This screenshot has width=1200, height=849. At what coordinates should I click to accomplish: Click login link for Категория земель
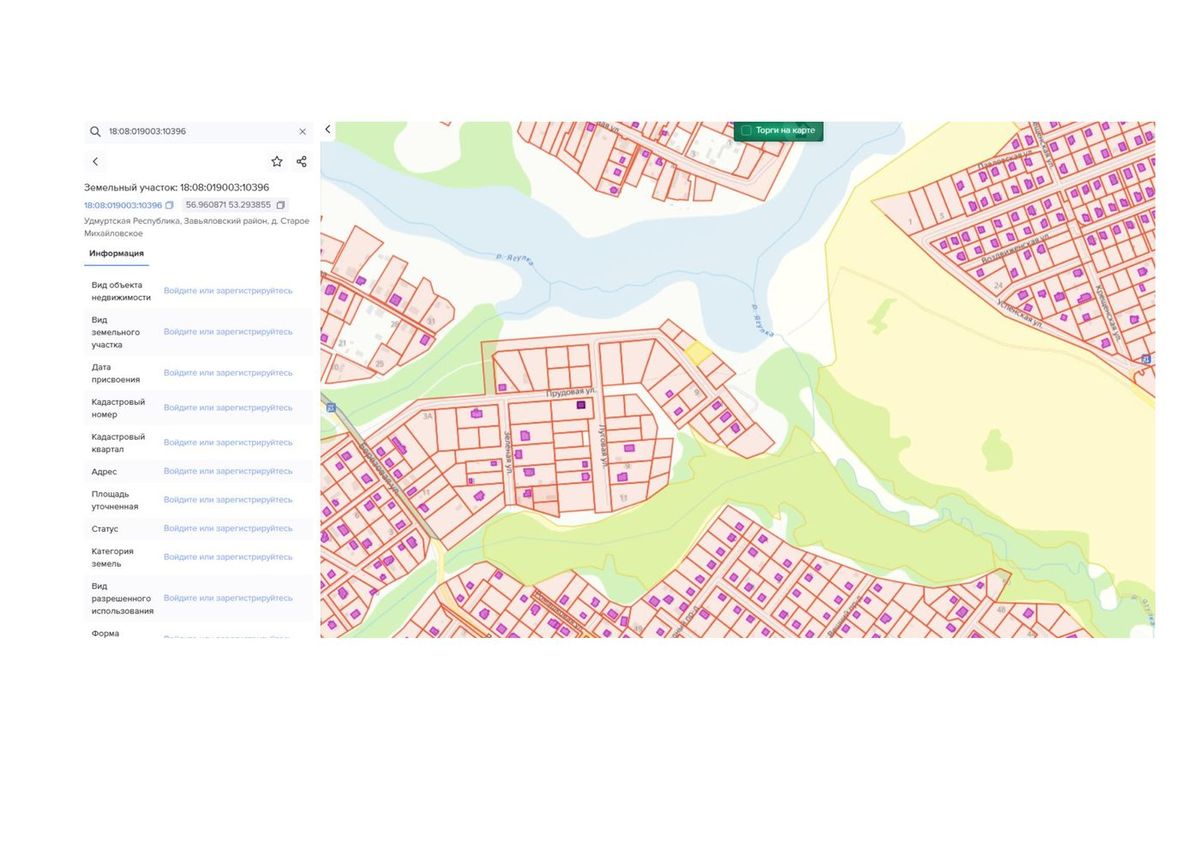228,557
